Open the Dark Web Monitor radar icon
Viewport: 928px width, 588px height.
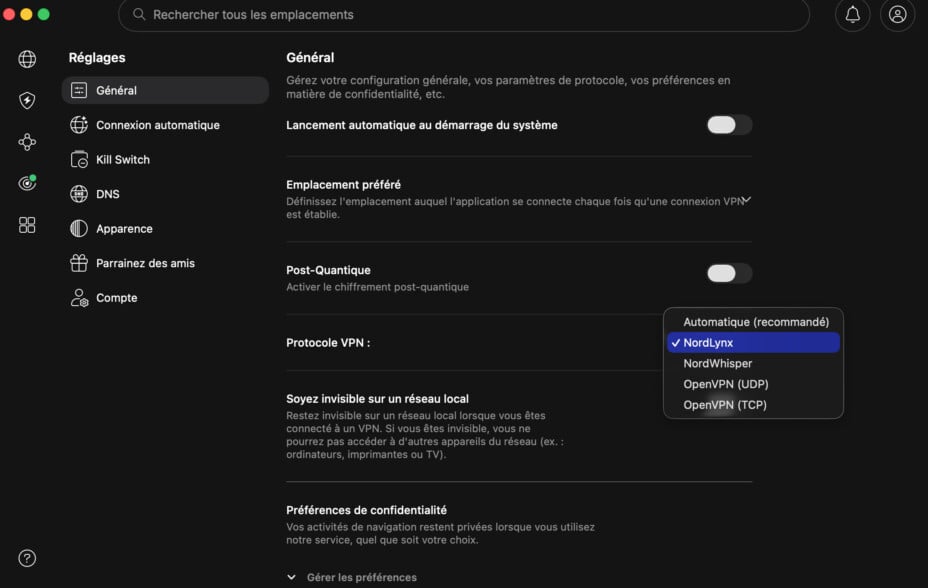pos(27,183)
